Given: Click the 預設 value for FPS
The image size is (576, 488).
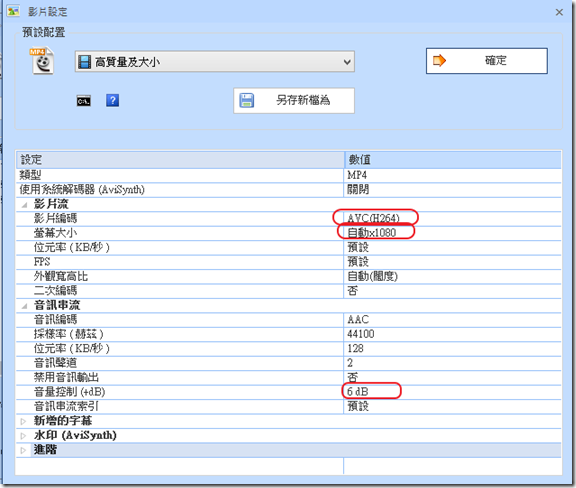Looking at the screenshot, I should (x=358, y=262).
